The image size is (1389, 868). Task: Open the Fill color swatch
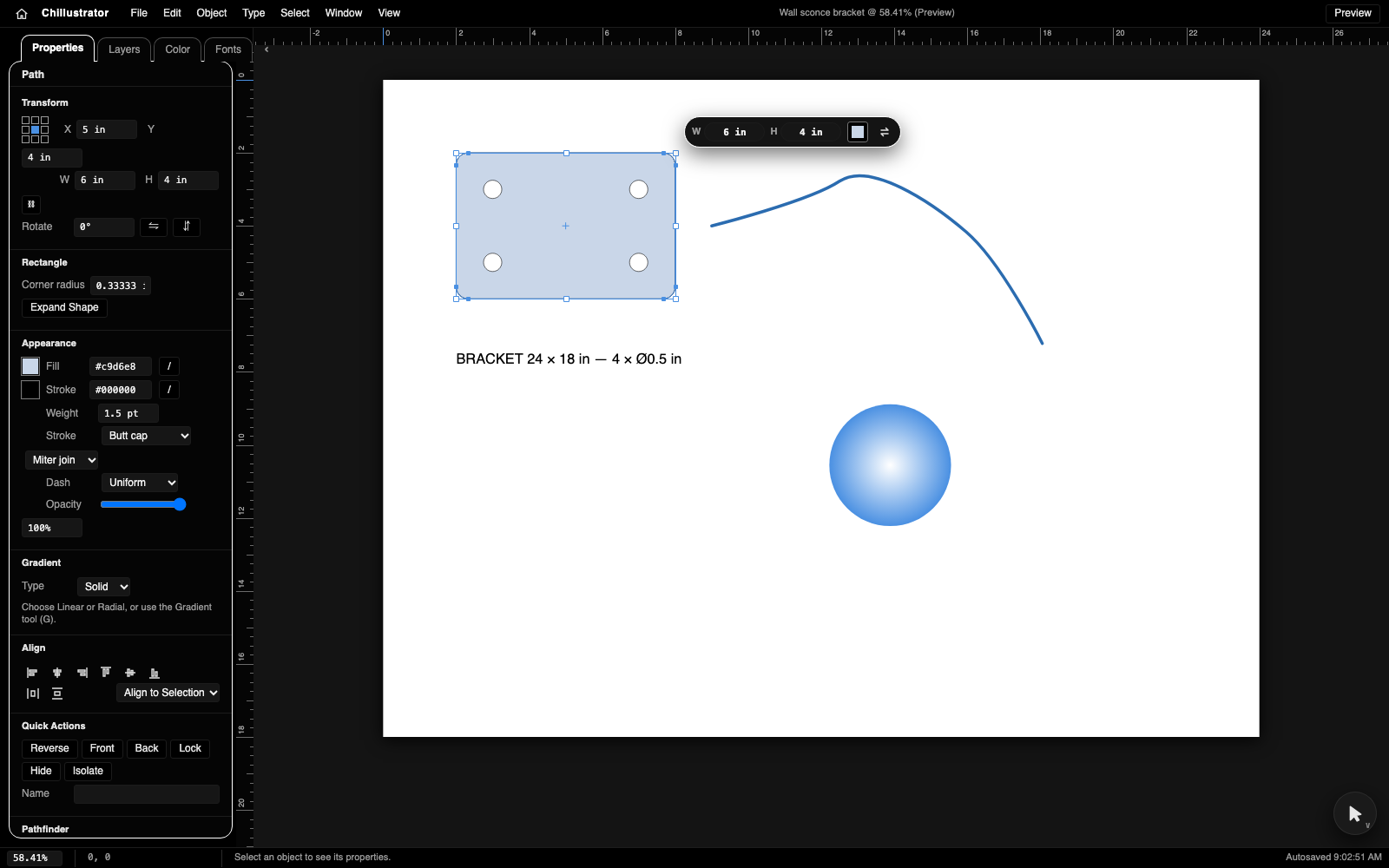pyautogui.click(x=30, y=366)
